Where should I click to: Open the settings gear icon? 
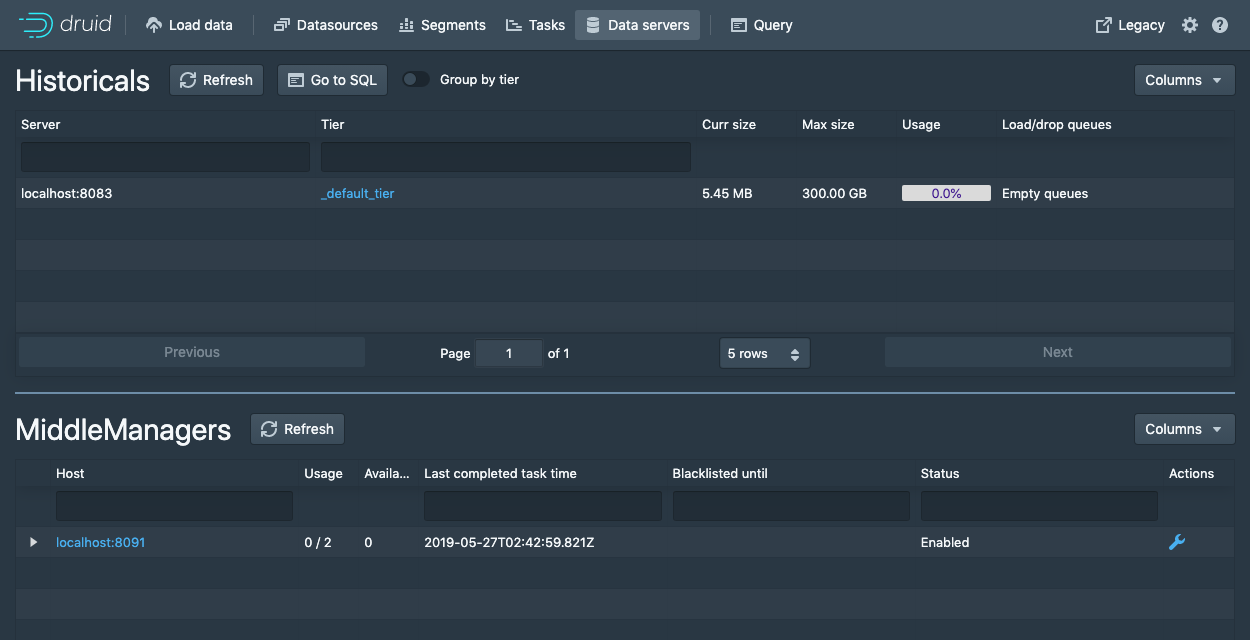tap(1189, 25)
